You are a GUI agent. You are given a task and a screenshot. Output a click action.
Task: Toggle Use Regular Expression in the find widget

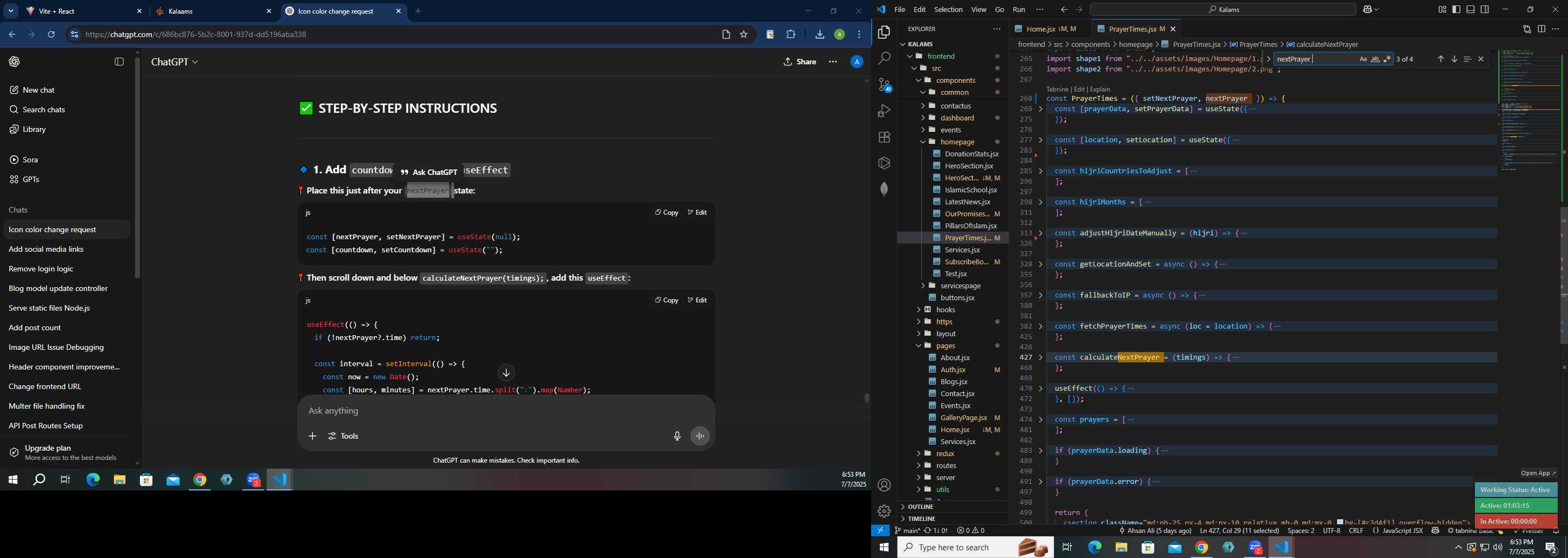pyautogui.click(x=1387, y=59)
